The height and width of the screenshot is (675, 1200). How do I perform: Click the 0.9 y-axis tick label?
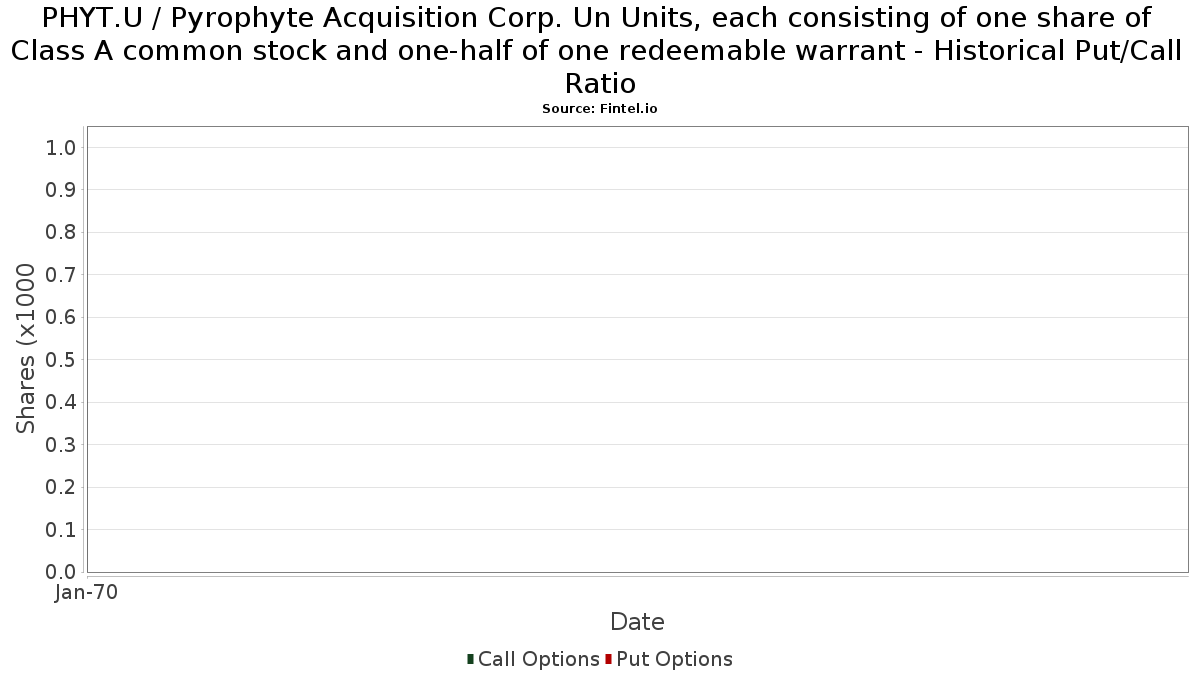pos(61,190)
